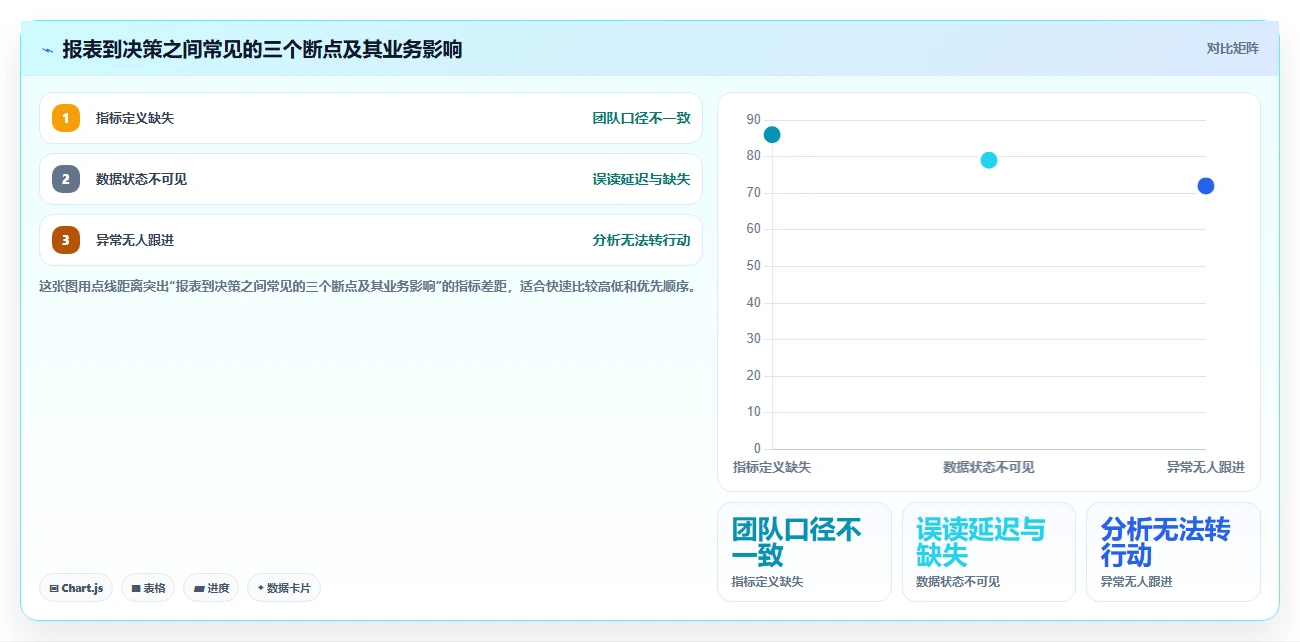The image size is (1300, 642).
Task: Click the 分析无法转行动 label in row three
Action: pyautogui.click(x=641, y=240)
